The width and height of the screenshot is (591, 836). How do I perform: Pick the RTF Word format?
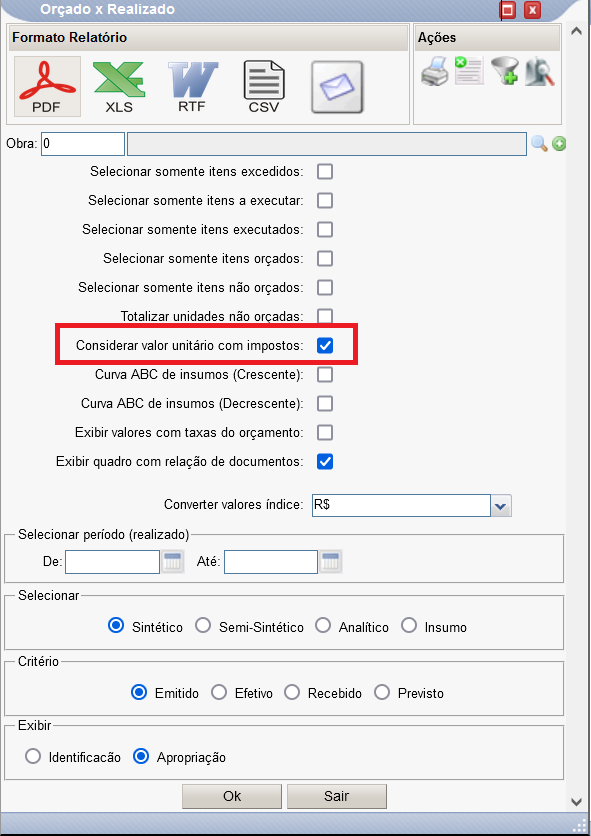tap(192, 86)
